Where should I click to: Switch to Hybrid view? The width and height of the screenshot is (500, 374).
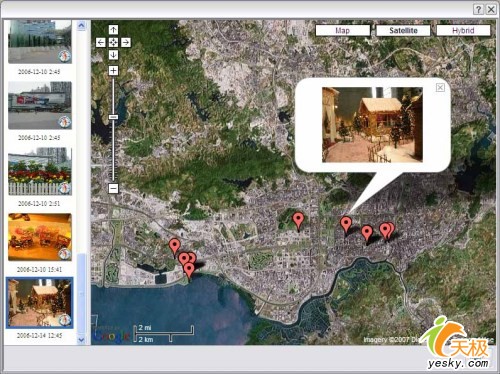[463, 30]
